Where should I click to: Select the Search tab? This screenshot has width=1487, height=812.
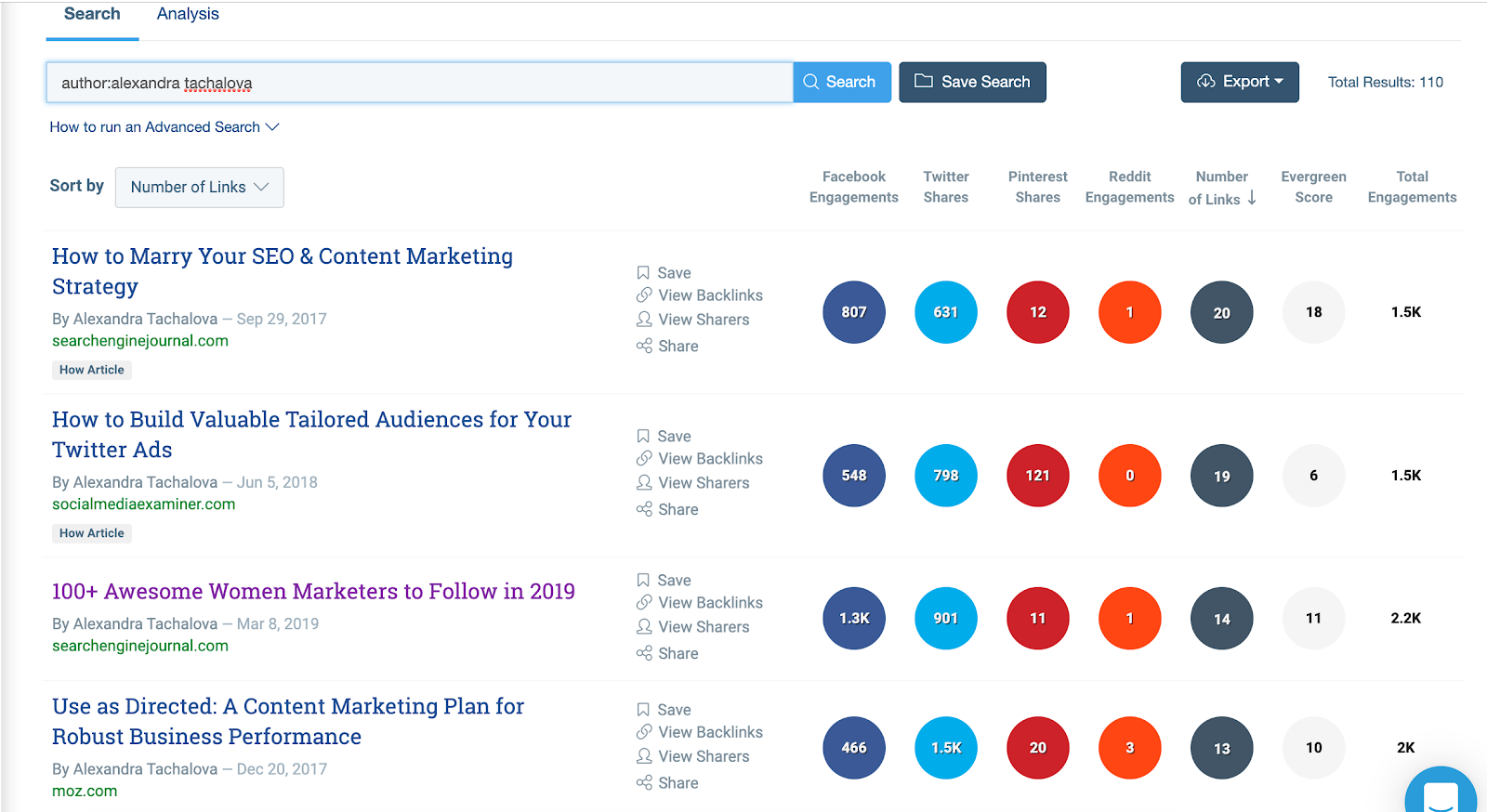coord(92,14)
